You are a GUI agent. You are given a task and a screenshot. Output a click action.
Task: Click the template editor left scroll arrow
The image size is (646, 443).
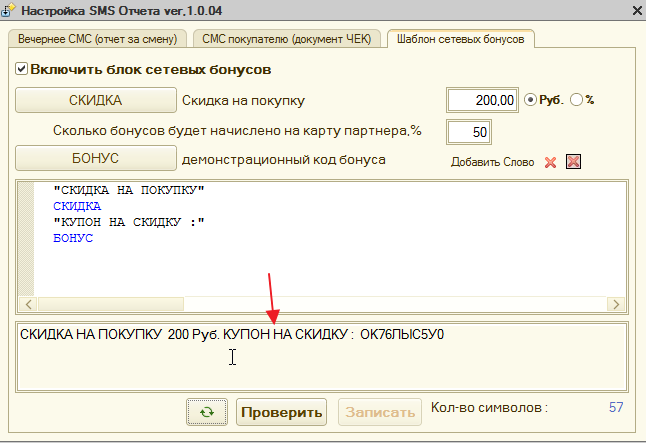pos(28,304)
